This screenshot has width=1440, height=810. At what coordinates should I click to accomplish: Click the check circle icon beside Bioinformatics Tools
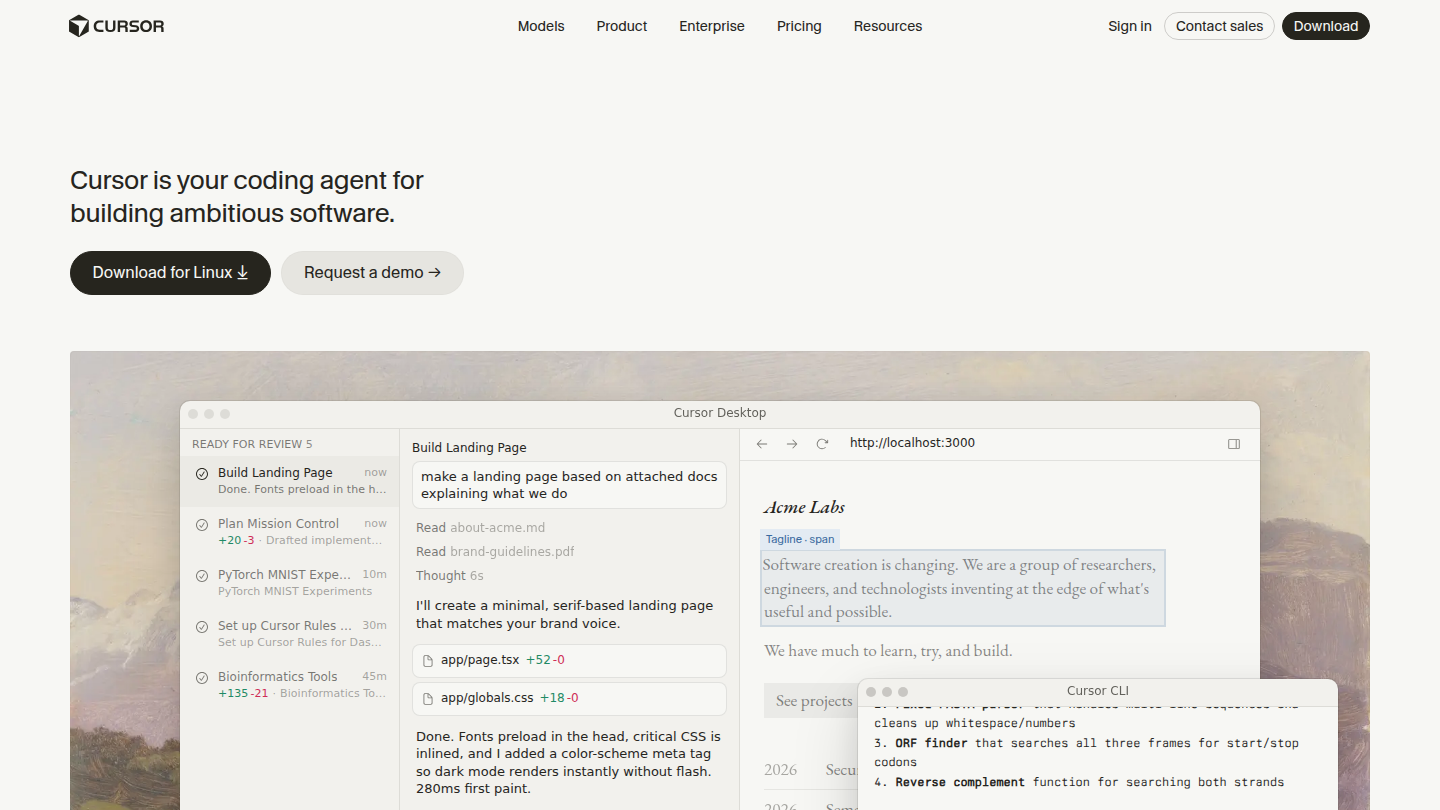pyautogui.click(x=202, y=678)
